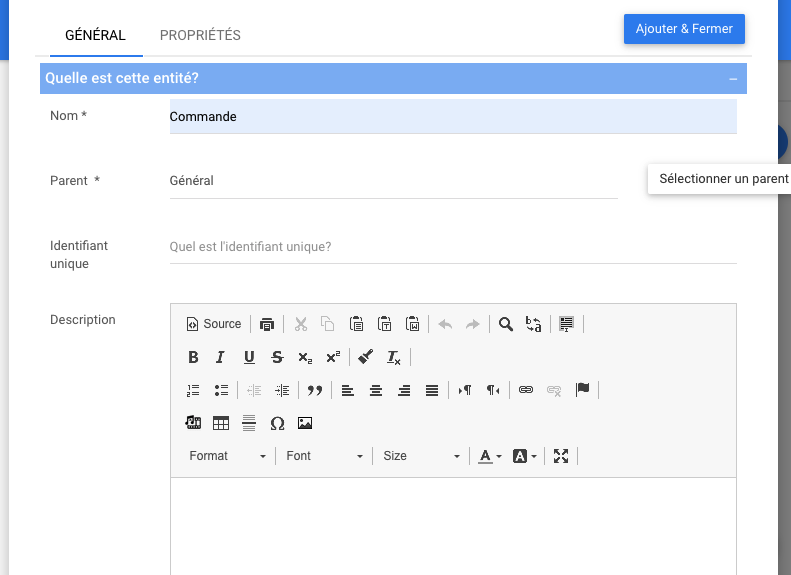Insert special character (Omega icon)
This screenshot has width=791, height=575.
(277, 424)
